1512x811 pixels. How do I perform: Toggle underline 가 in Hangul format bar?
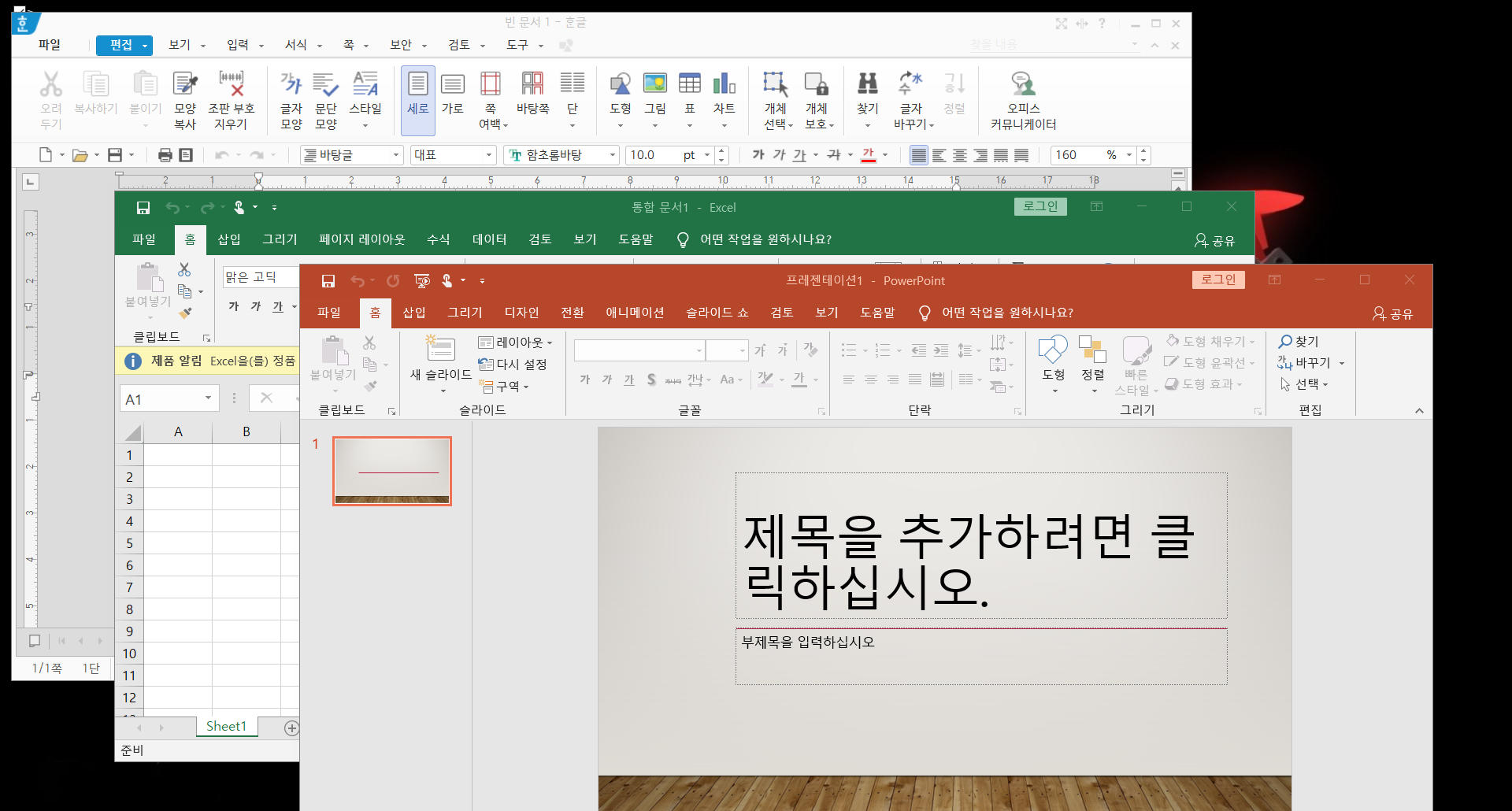[799, 155]
